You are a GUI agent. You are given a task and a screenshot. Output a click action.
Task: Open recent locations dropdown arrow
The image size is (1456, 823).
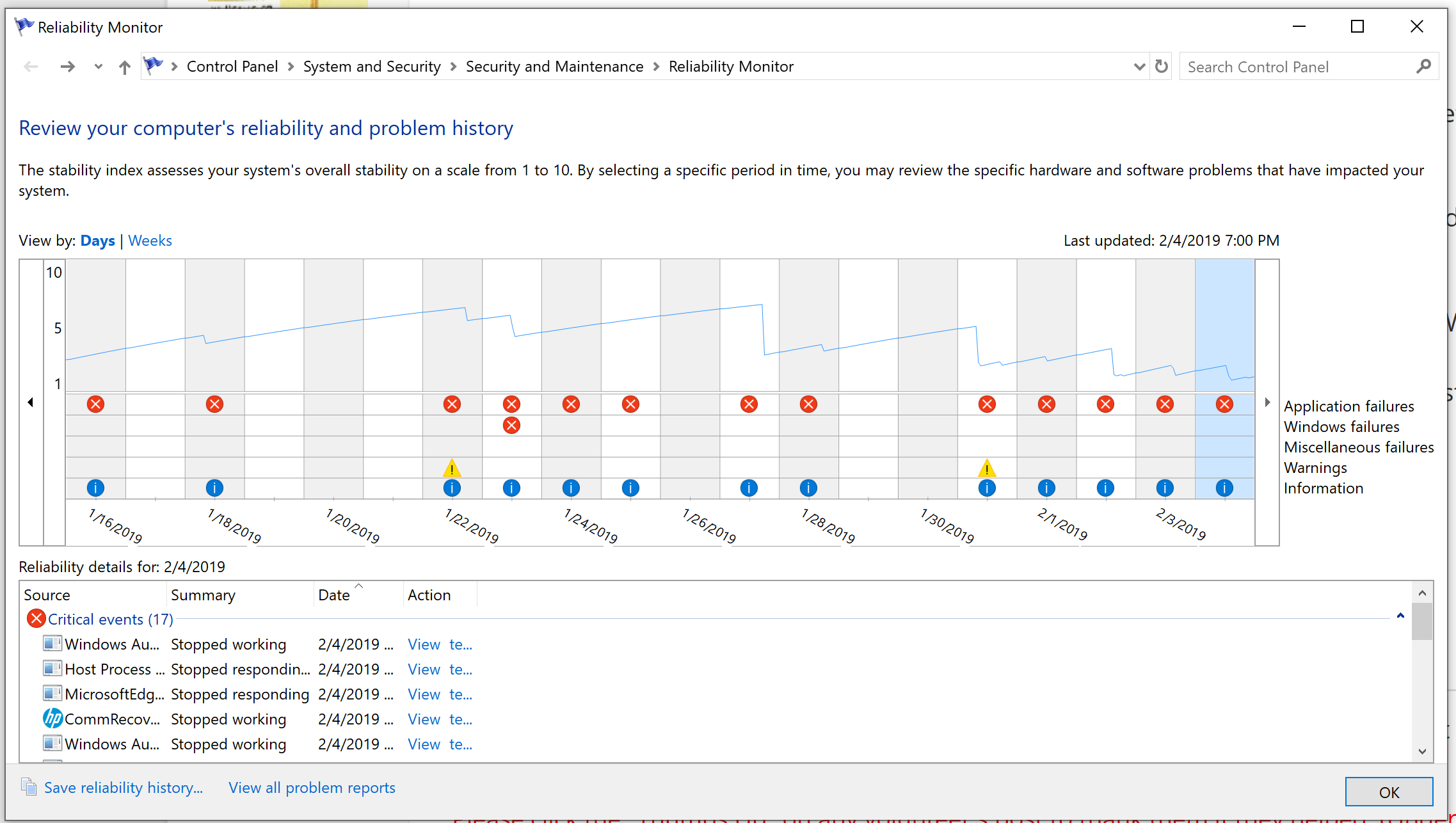tap(98, 67)
